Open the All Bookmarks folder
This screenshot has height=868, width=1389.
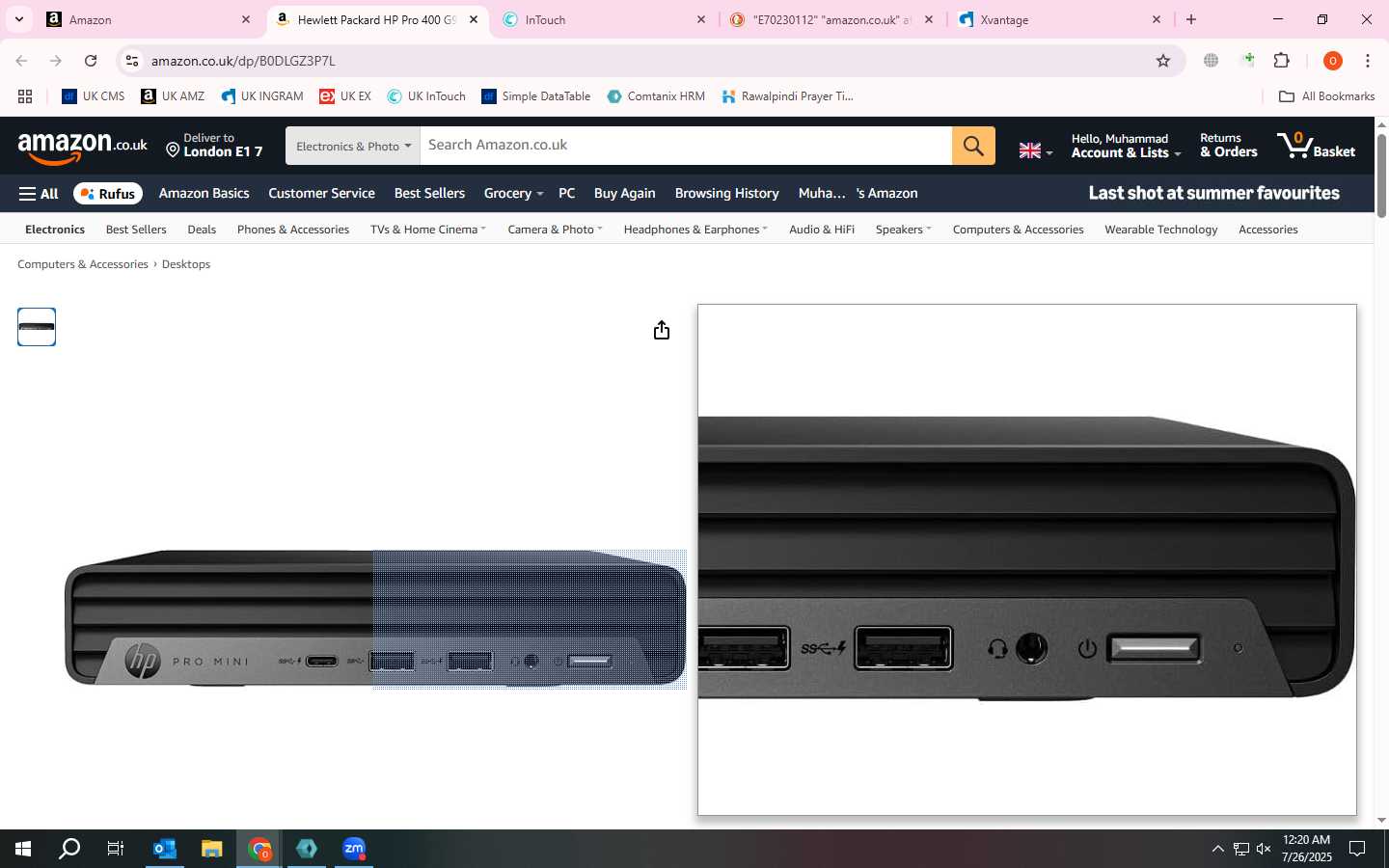coord(1326,96)
